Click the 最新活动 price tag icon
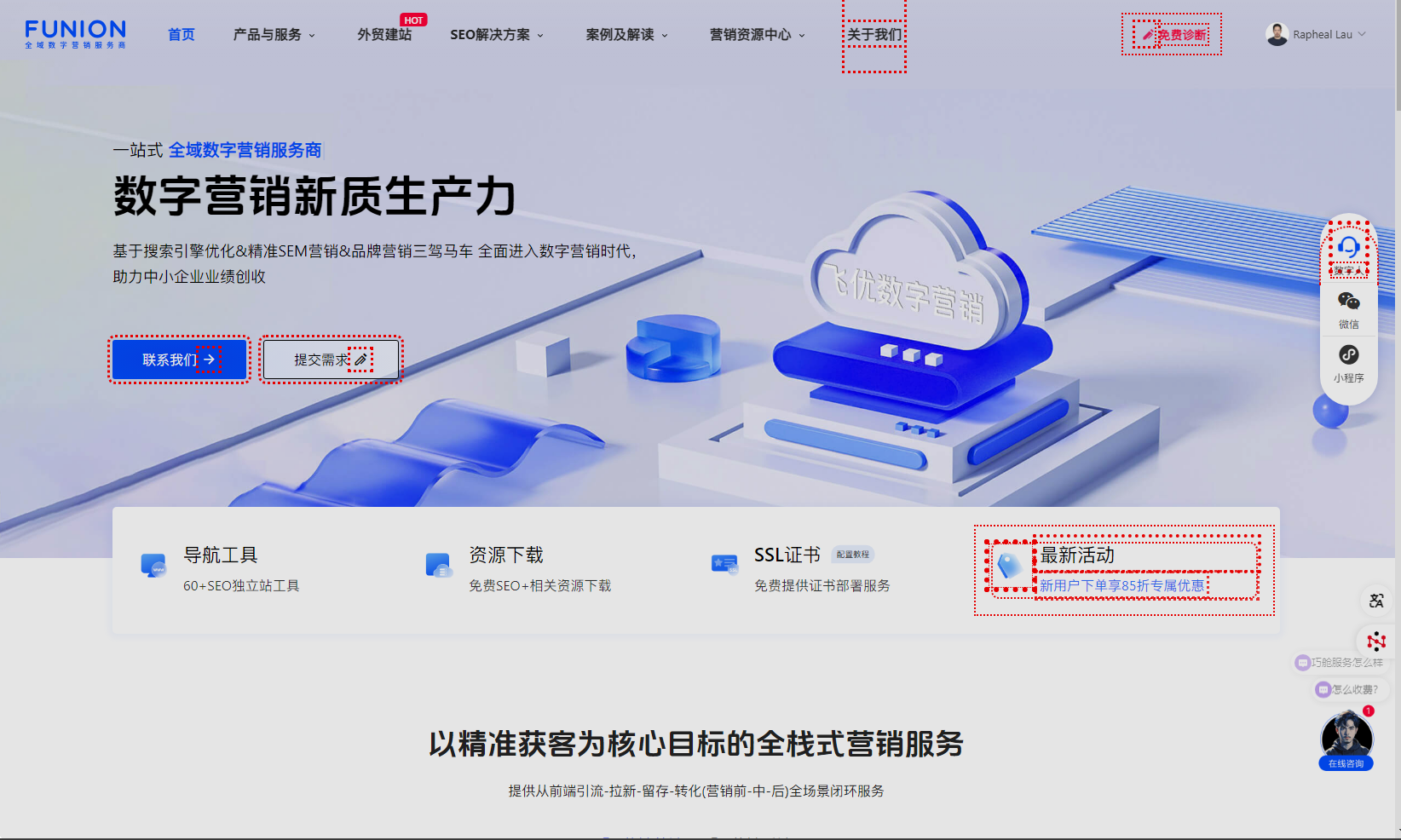Screen dimensions: 1401x840 (1010, 565)
